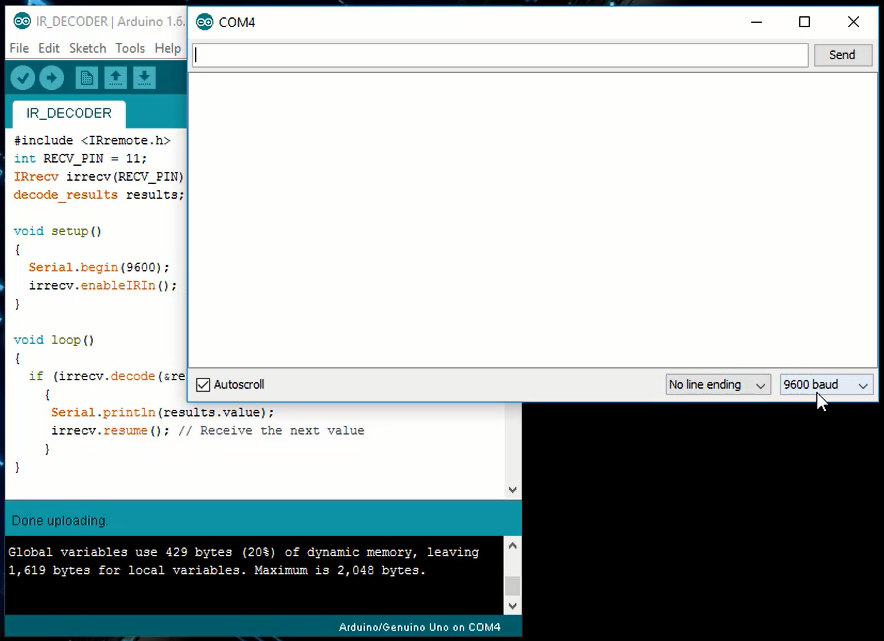This screenshot has height=641, width=884.
Task: Create a new sketch via toolbar icon
Action: click(86, 78)
